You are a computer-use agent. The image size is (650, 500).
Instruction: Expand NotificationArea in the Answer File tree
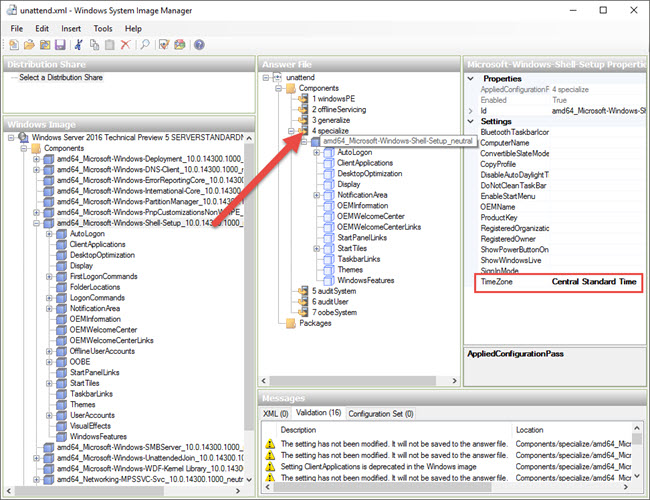(317, 195)
